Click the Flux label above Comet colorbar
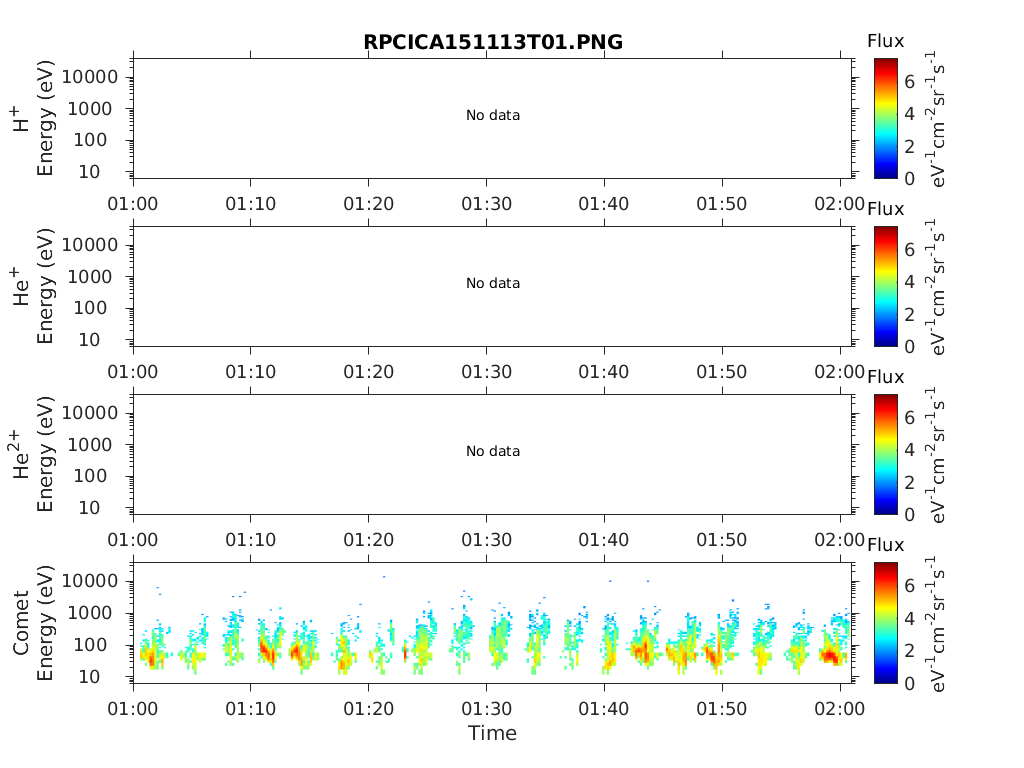 pos(885,545)
